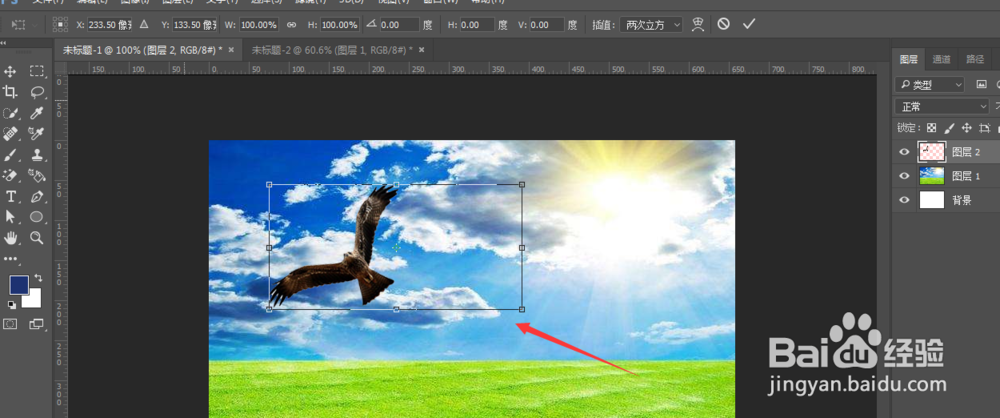The image size is (1000, 418).
Task: Click the vertical skew V field
Action: pyautogui.click(x=547, y=25)
